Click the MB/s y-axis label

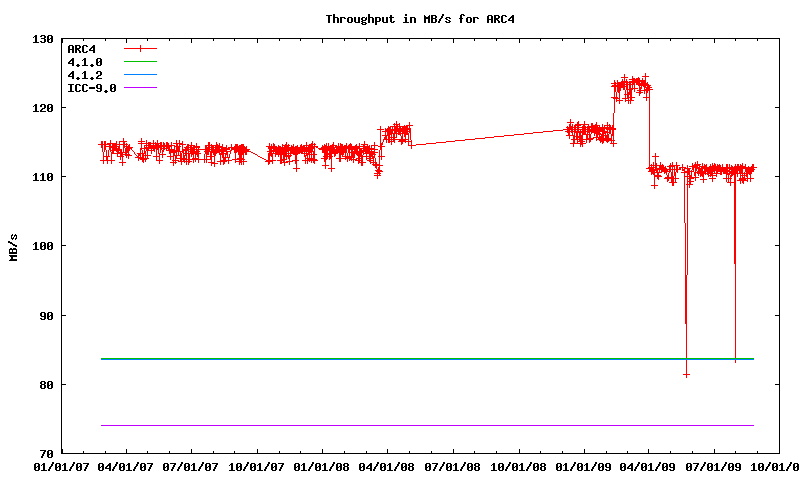point(13,246)
